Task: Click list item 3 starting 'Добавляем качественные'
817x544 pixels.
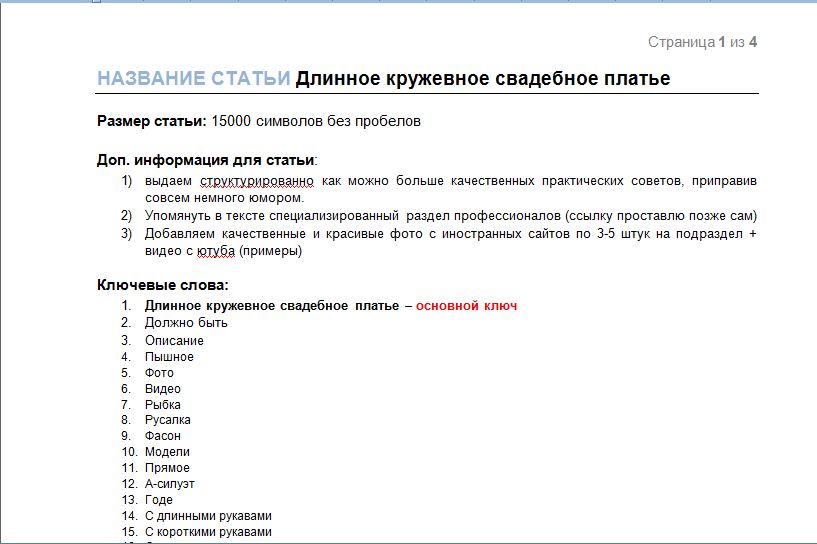Action: click(x=451, y=242)
